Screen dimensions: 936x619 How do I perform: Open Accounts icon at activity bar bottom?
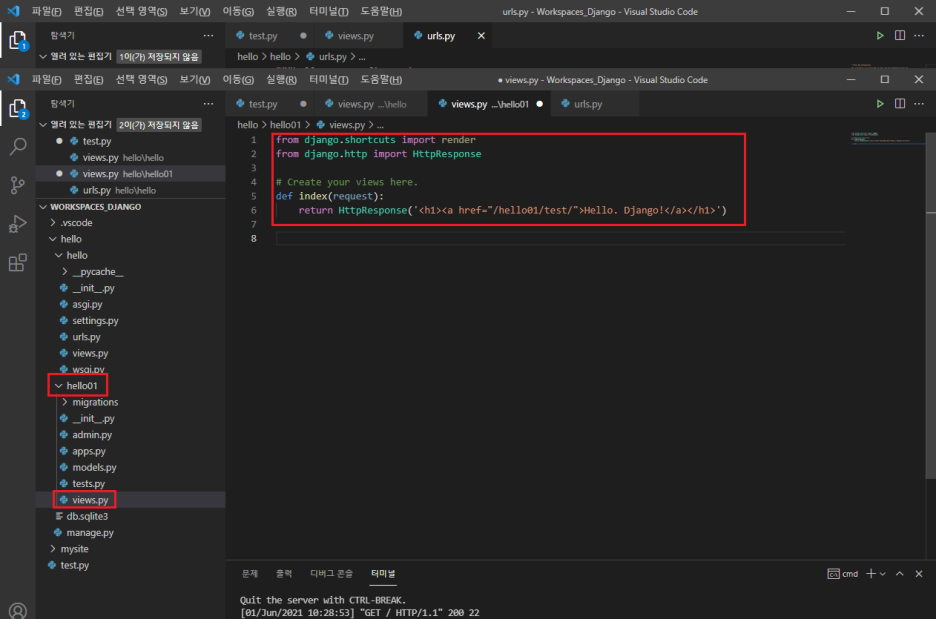(18, 611)
